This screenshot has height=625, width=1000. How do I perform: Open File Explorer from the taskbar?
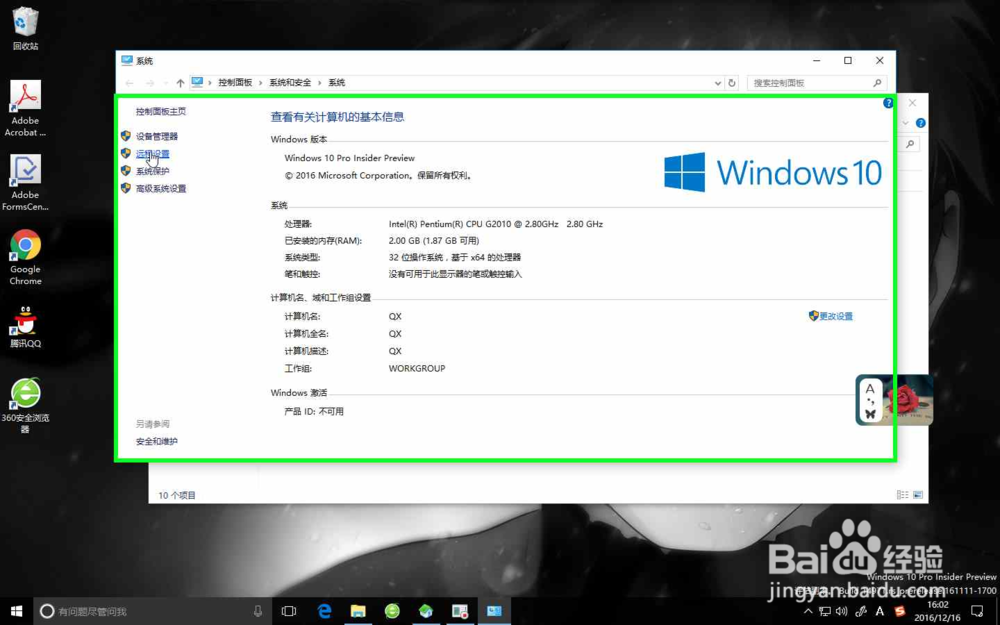tap(358, 611)
